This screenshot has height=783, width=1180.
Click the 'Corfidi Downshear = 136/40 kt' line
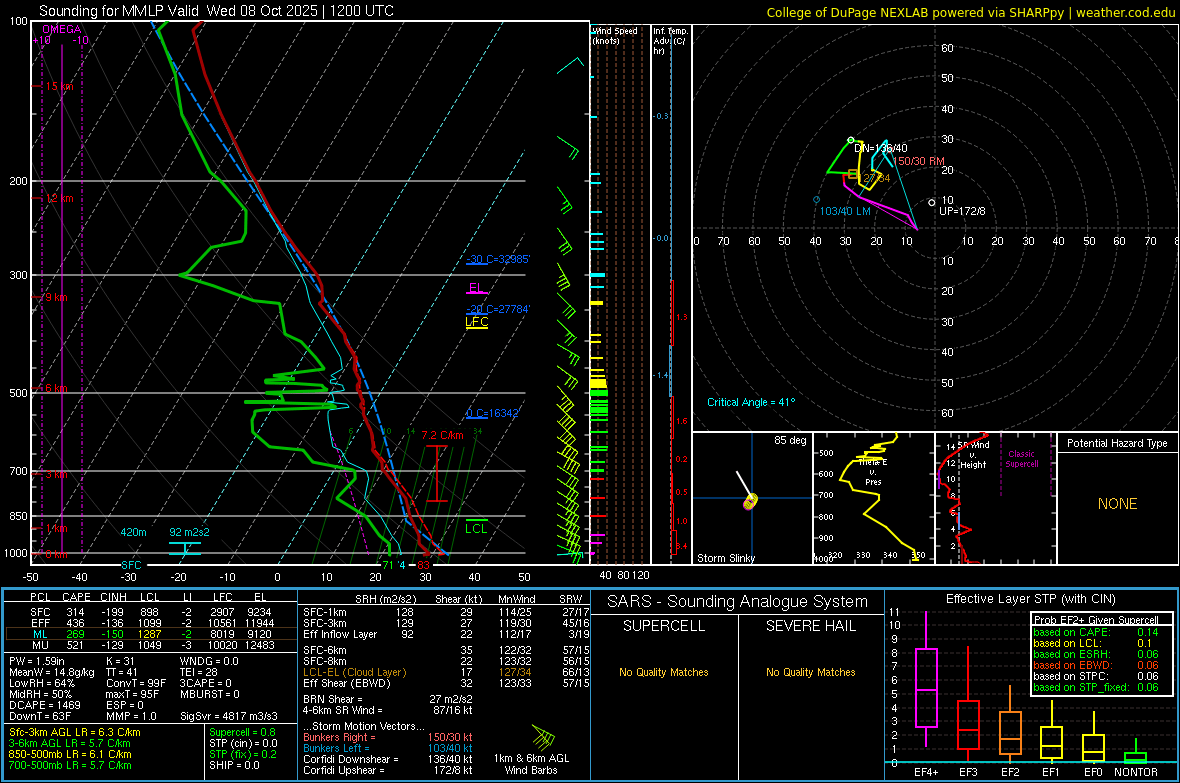point(388,759)
